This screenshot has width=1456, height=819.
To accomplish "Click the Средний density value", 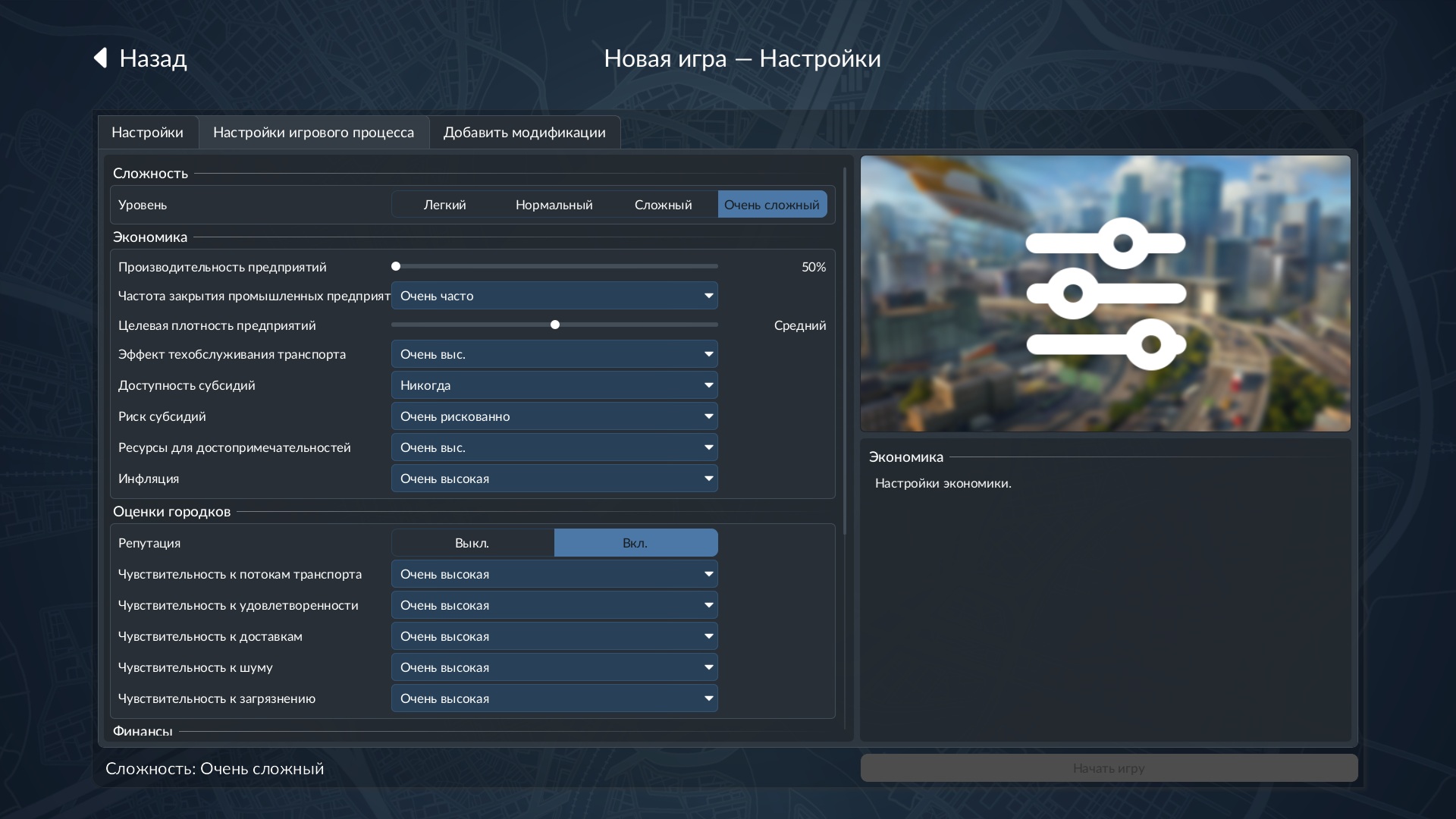I will (800, 325).
